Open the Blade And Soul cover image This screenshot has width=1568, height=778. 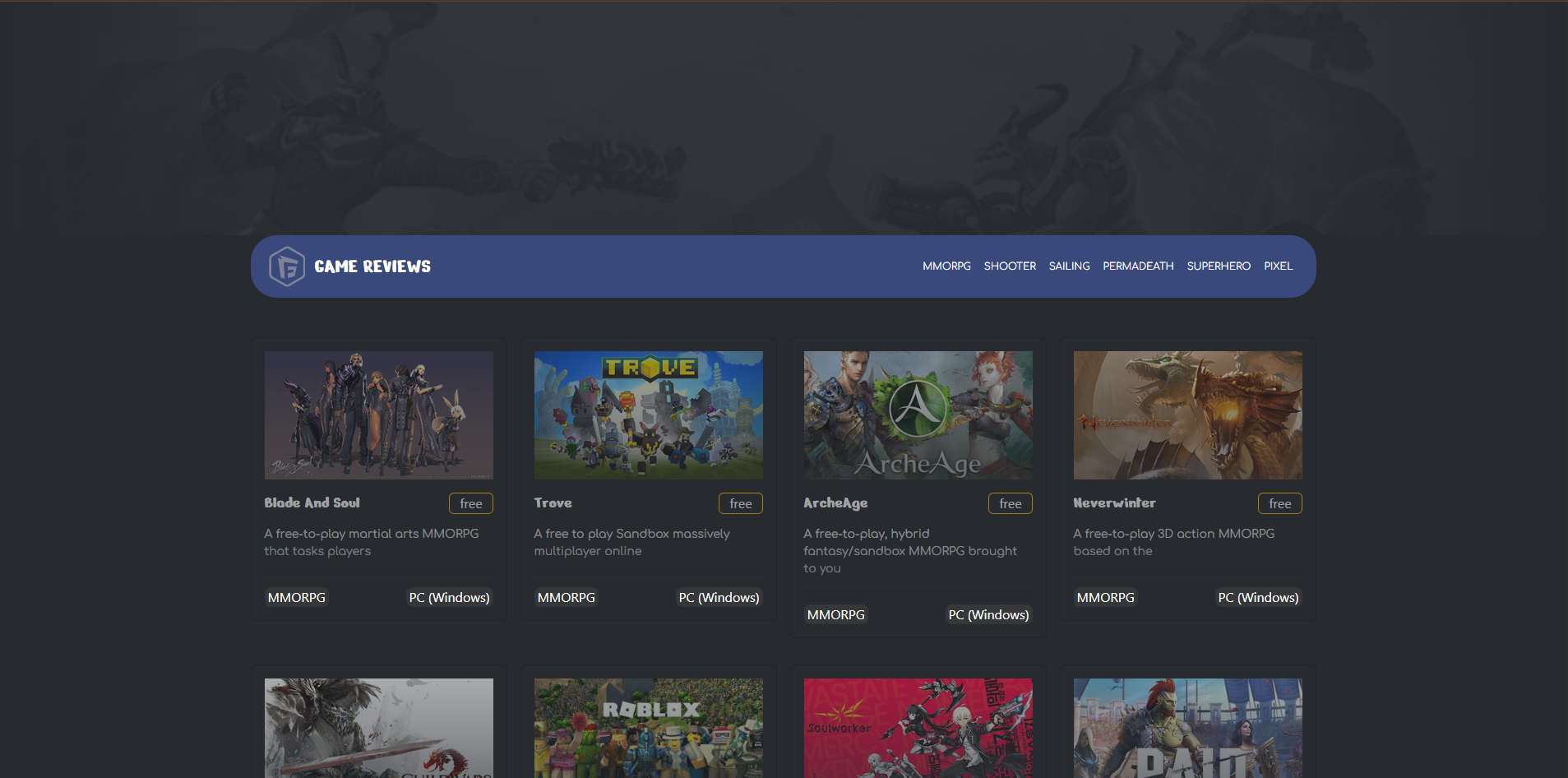pyautogui.click(x=379, y=415)
